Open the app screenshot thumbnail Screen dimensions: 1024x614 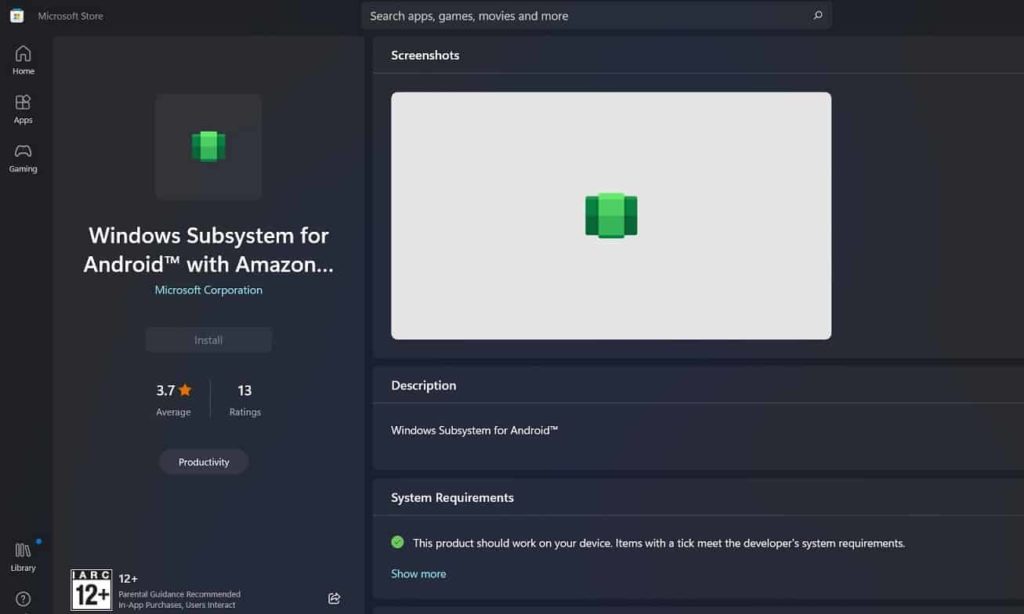click(610, 216)
